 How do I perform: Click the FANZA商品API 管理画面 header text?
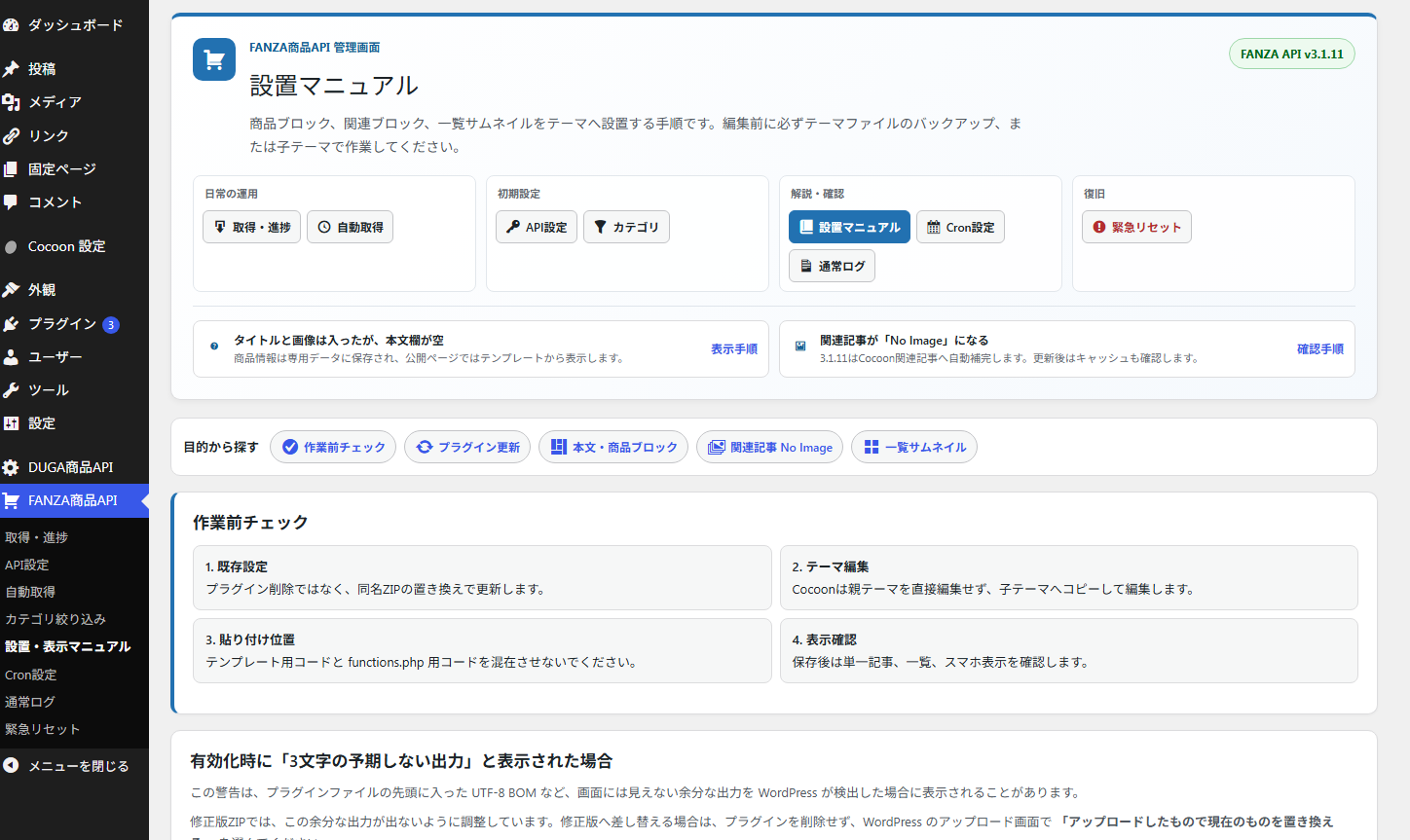(x=315, y=47)
